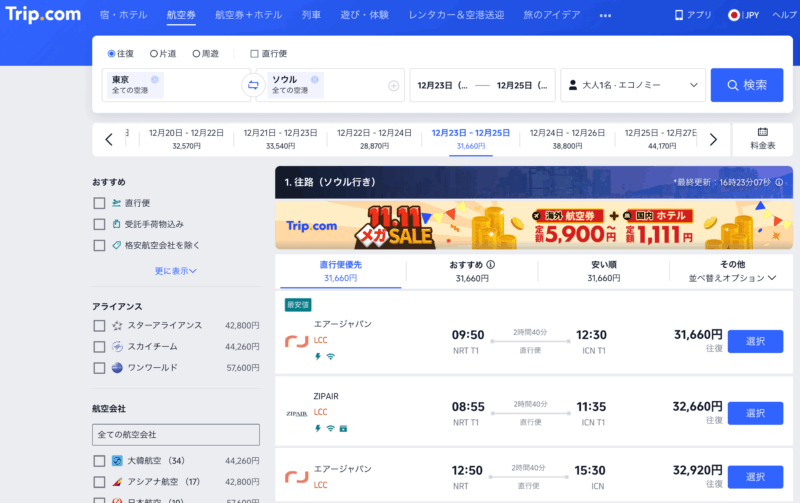The width and height of the screenshot is (800, 503).
Task: Check the スターアライアンス filter
Action: pos(99,325)
